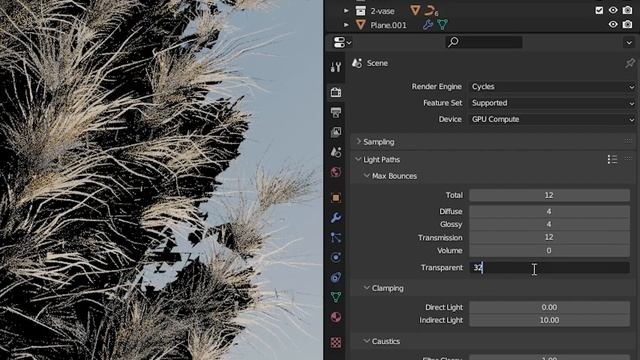640x360 pixels.
Task: Open the properties editor type dropdown
Action: coord(342,42)
